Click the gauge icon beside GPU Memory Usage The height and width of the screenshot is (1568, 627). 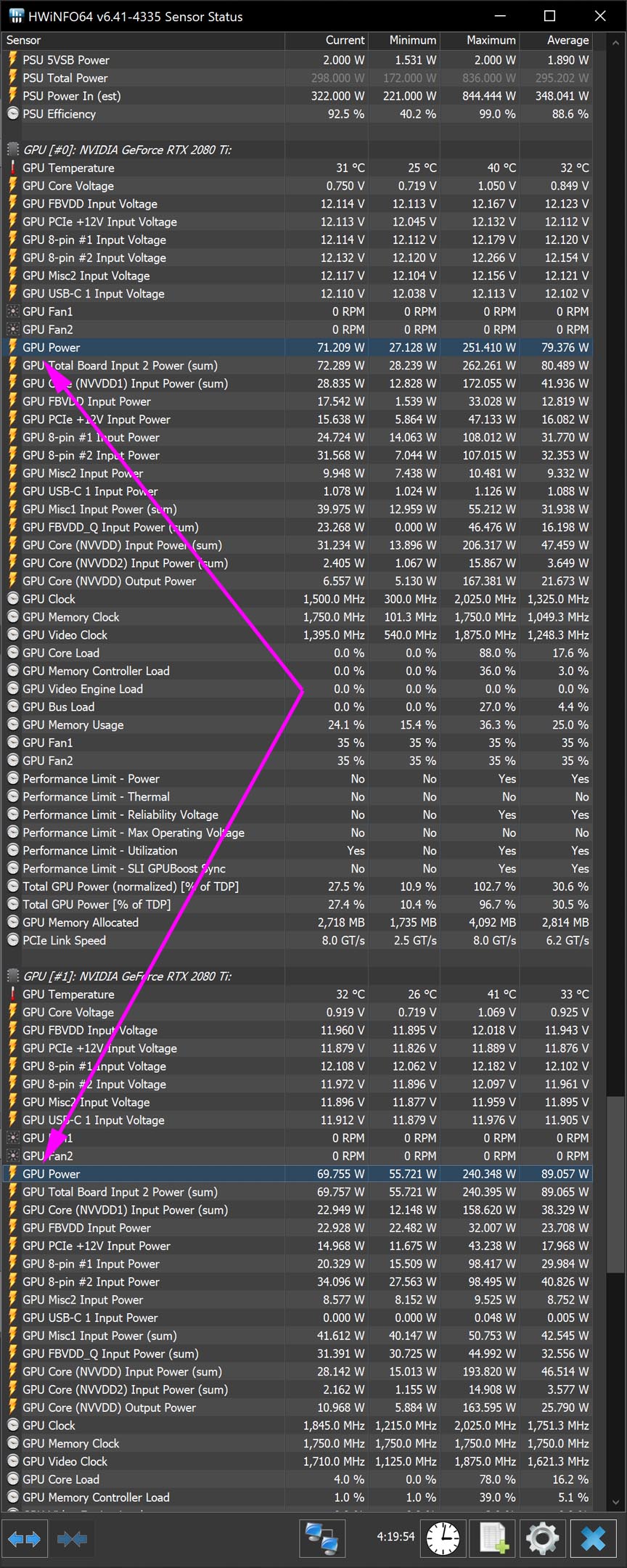pyautogui.click(x=12, y=724)
